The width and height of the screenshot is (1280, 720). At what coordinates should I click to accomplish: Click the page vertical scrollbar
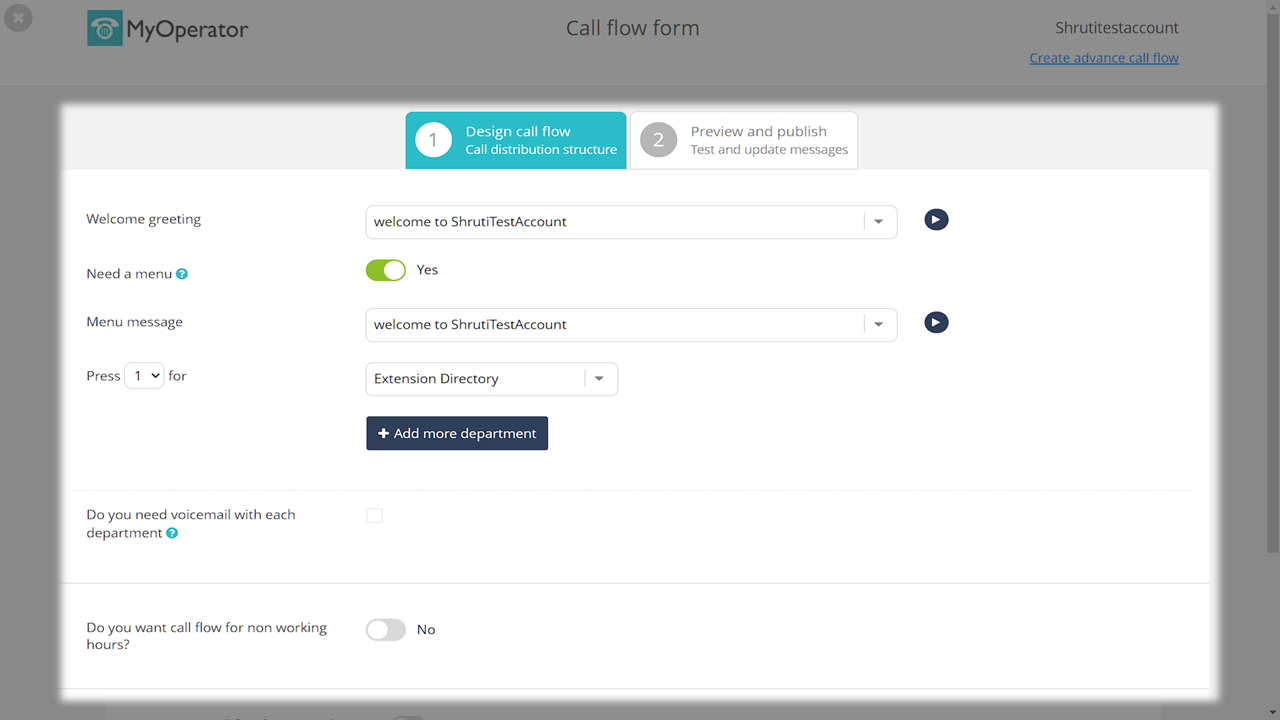pos(1272,300)
